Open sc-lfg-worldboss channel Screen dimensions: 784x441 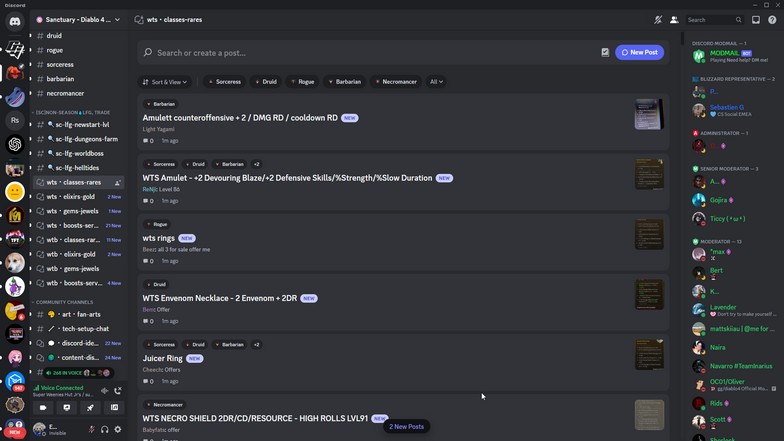pyautogui.click(x=78, y=154)
